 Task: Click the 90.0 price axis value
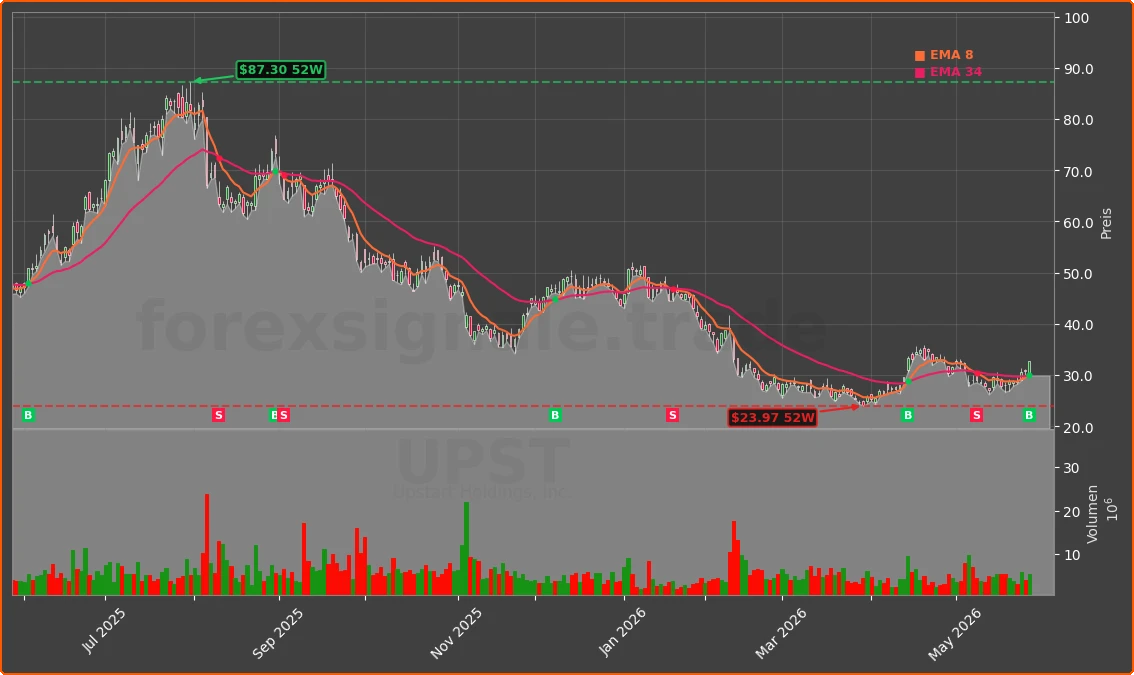[1078, 69]
